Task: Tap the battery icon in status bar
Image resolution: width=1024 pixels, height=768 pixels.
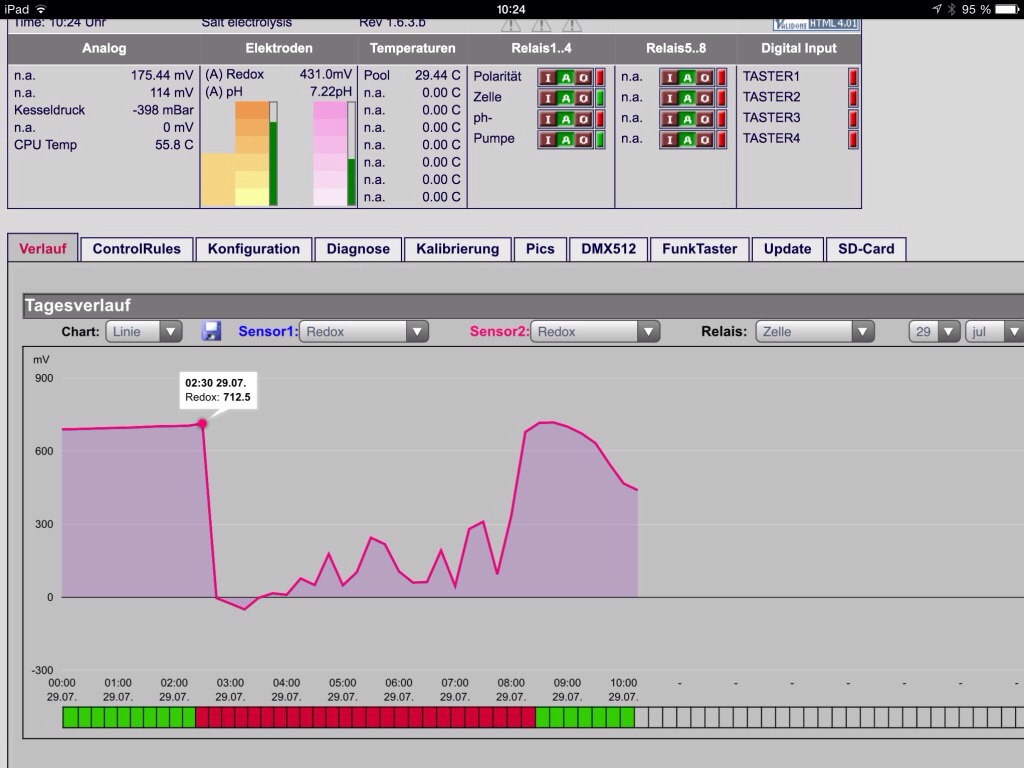Action: click(1006, 9)
